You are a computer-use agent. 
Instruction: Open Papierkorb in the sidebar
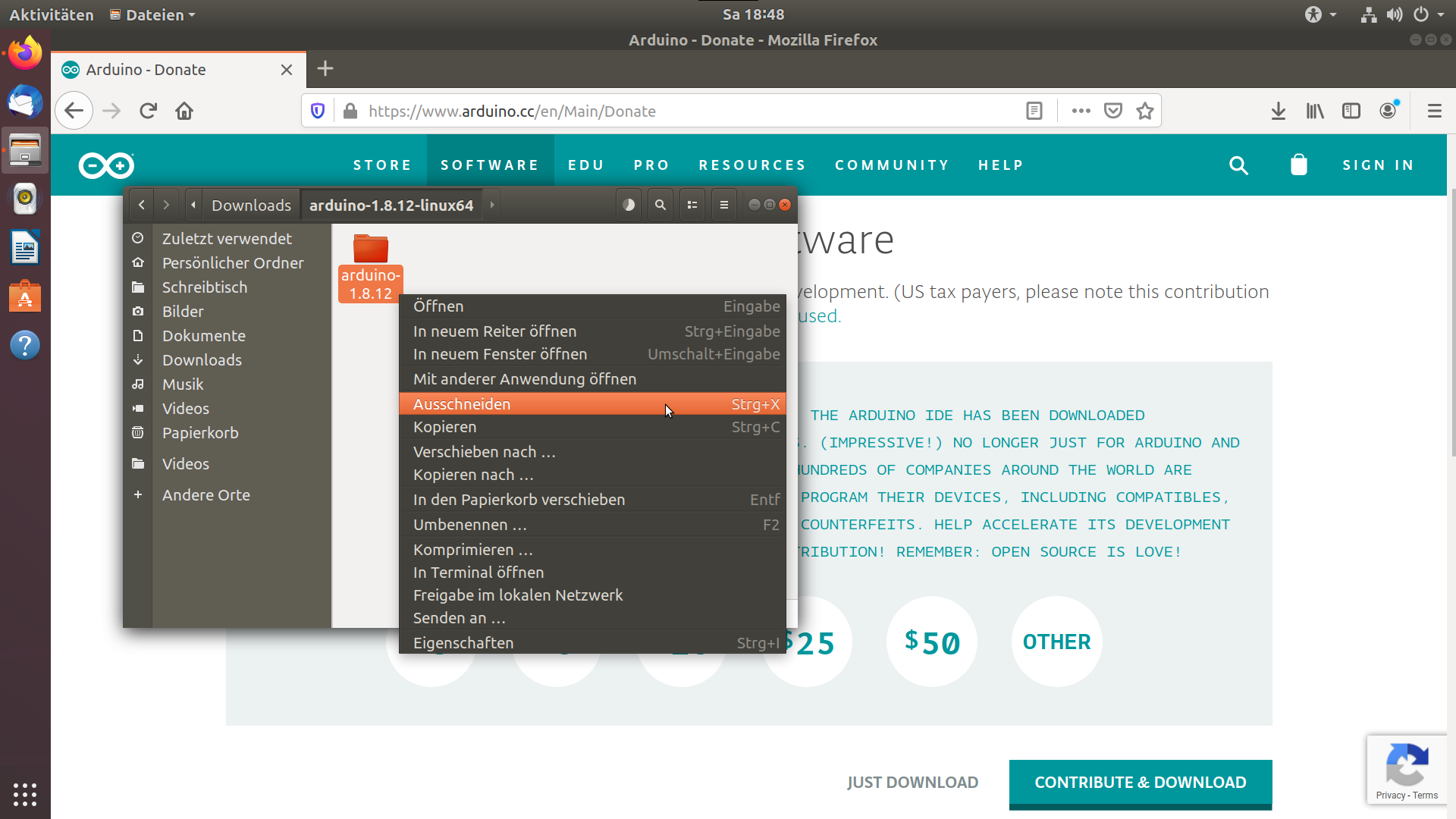(227, 433)
